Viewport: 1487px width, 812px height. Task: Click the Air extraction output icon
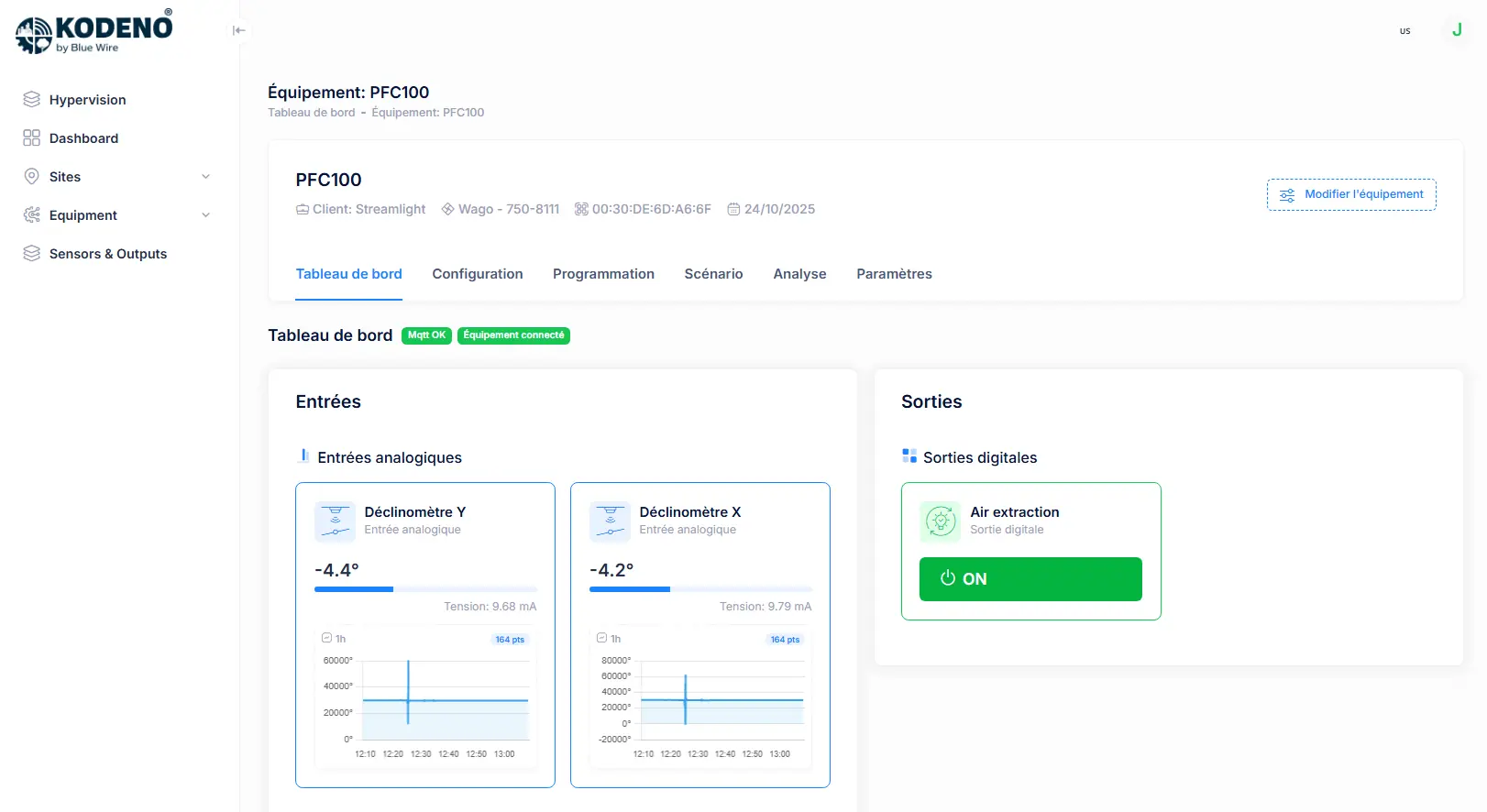[x=940, y=521]
